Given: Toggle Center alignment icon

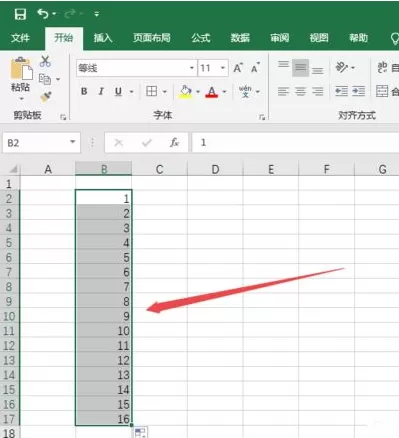Looking at the screenshot, I should pyautogui.click(x=300, y=91).
